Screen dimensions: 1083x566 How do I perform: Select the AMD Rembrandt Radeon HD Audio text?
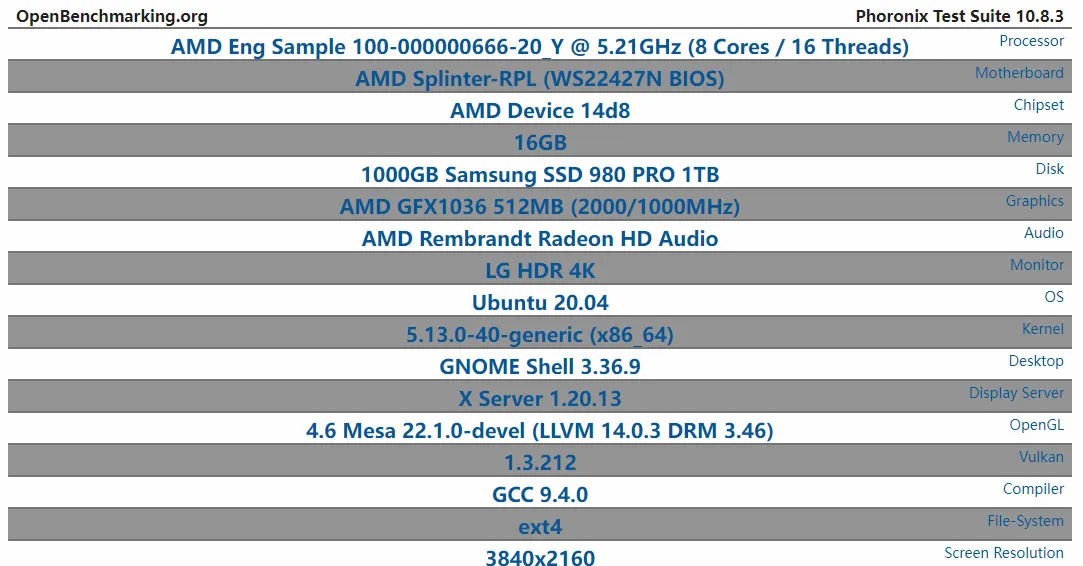[x=539, y=238]
